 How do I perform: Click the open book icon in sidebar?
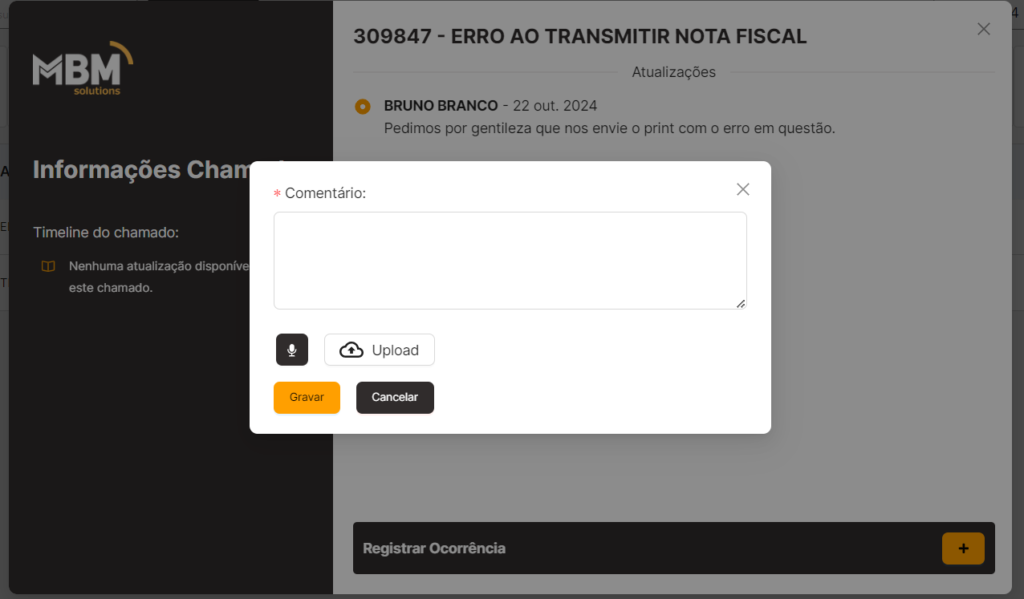click(48, 267)
